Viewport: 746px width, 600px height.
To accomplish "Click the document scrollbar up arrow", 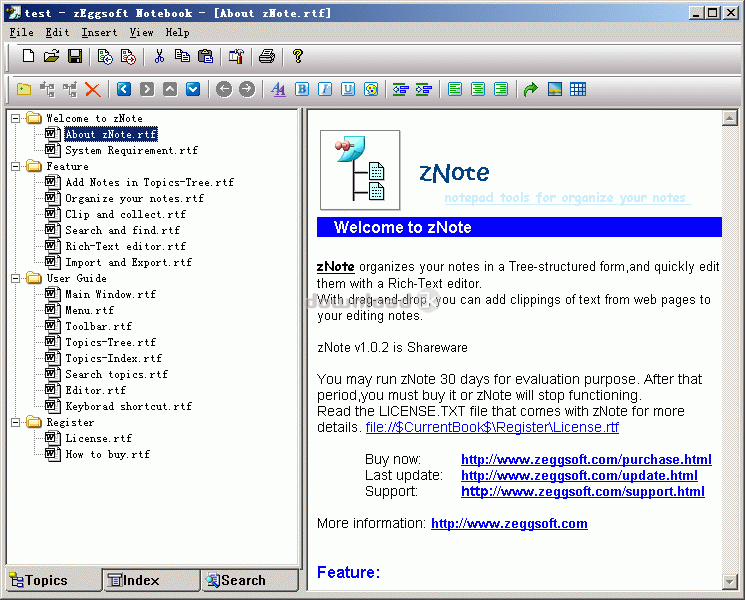I will (729, 118).
